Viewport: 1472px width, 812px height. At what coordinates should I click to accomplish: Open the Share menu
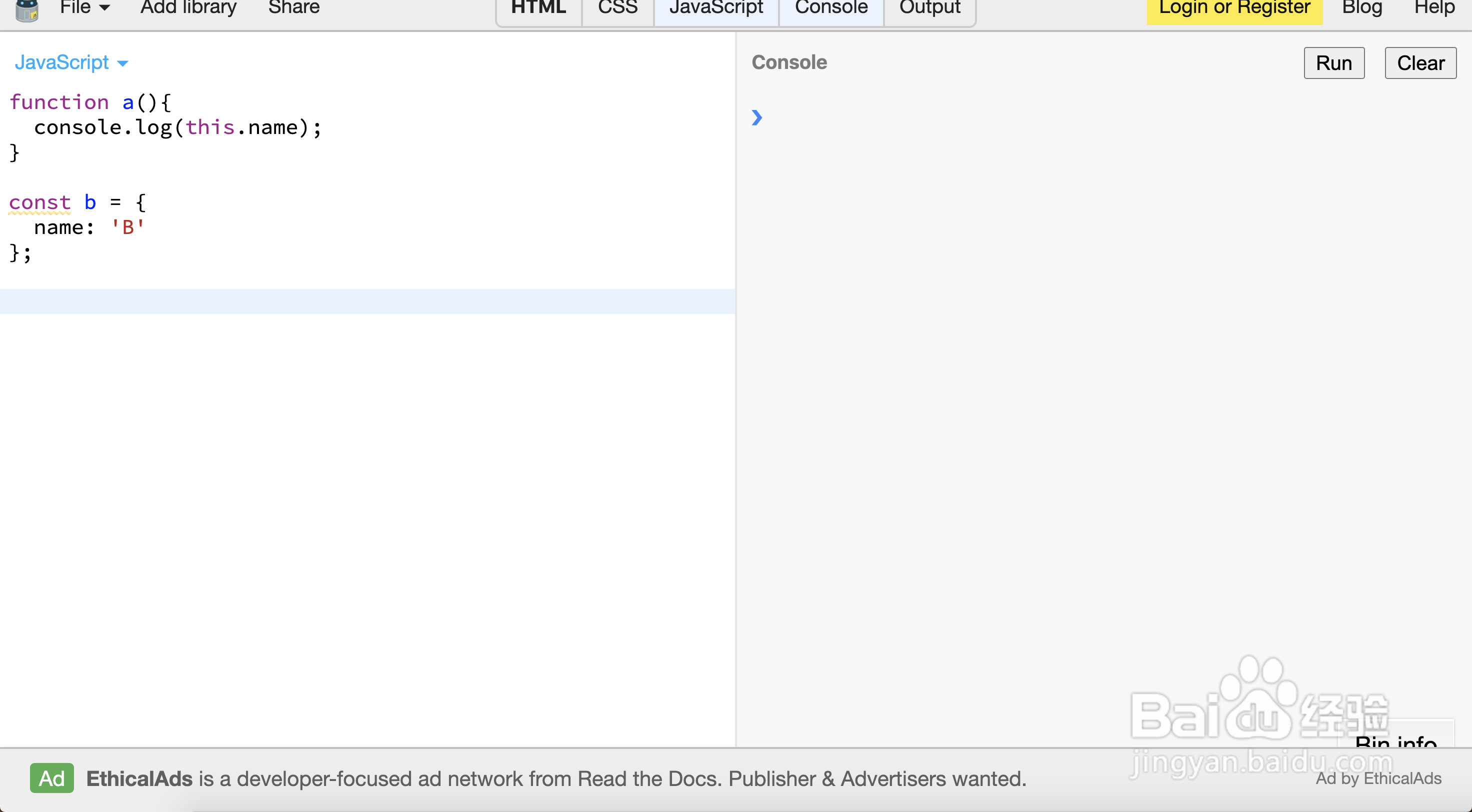point(293,8)
